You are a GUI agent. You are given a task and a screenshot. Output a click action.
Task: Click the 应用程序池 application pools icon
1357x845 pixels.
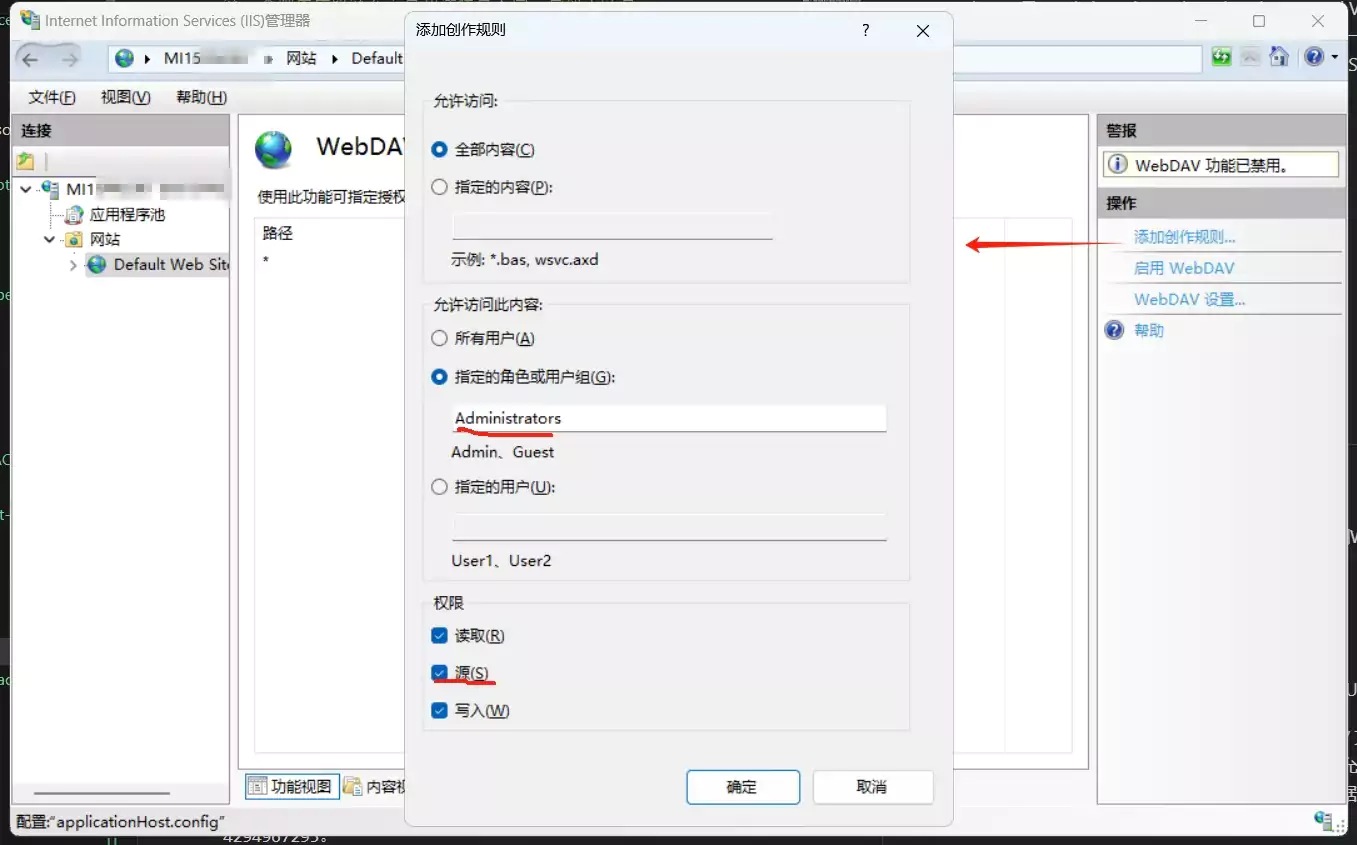click(75, 214)
